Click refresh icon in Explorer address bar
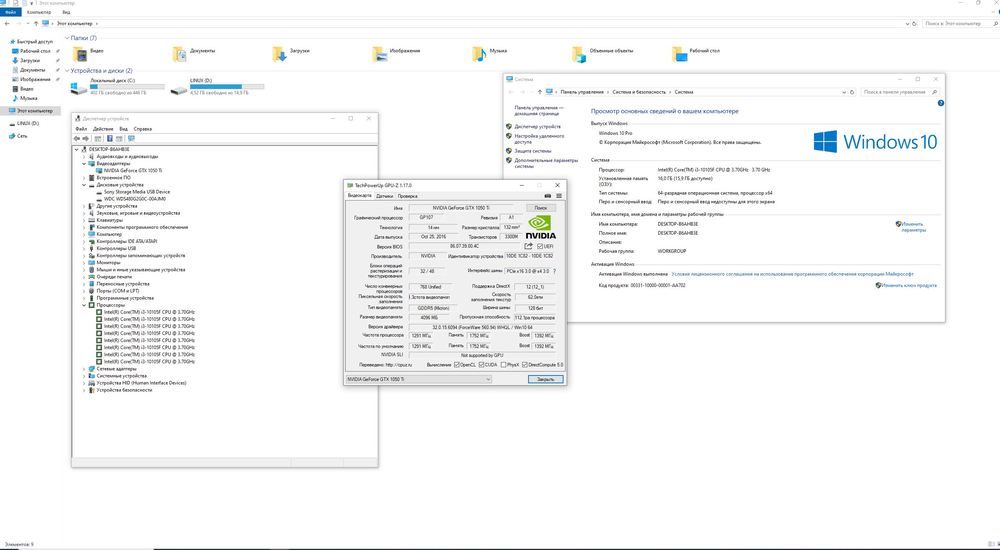The height and width of the screenshot is (550, 1000). 914,24
